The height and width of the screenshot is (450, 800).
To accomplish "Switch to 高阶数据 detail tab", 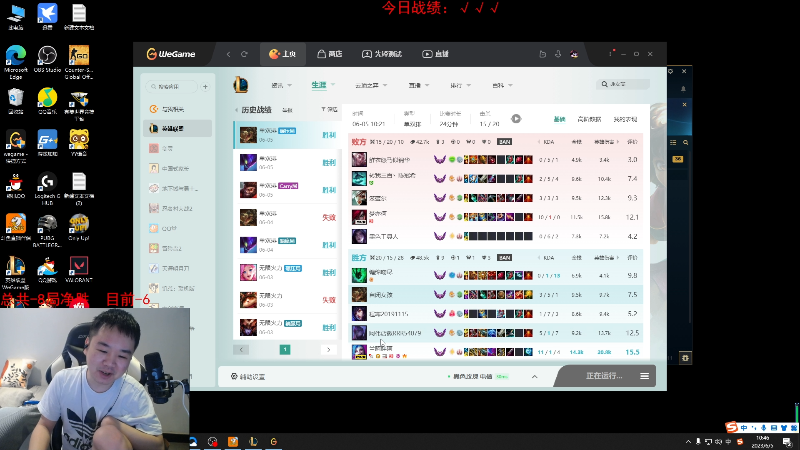I will (589, 119).
